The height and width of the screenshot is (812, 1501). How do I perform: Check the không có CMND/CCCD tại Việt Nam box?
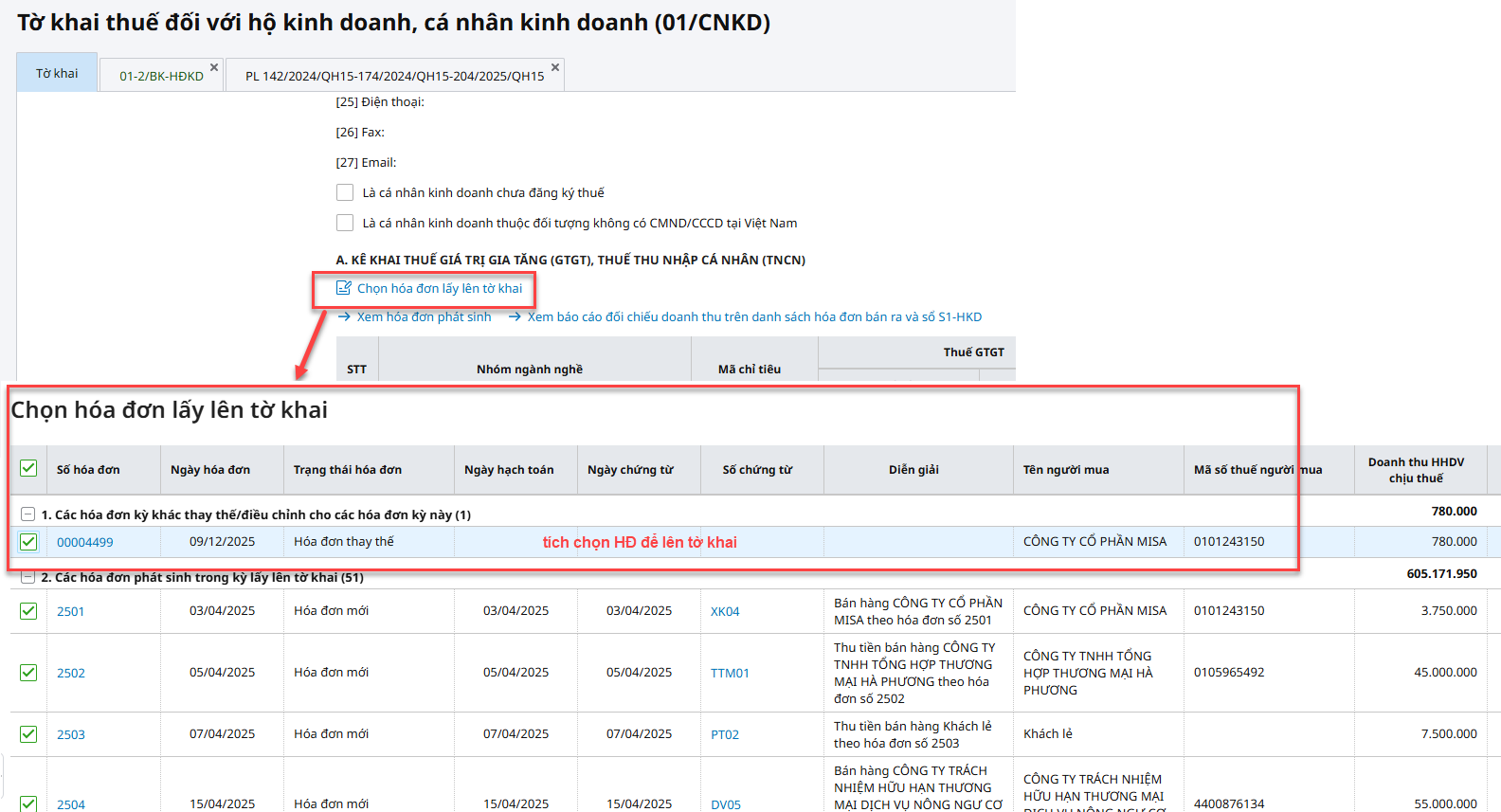(x=345, y=223)
